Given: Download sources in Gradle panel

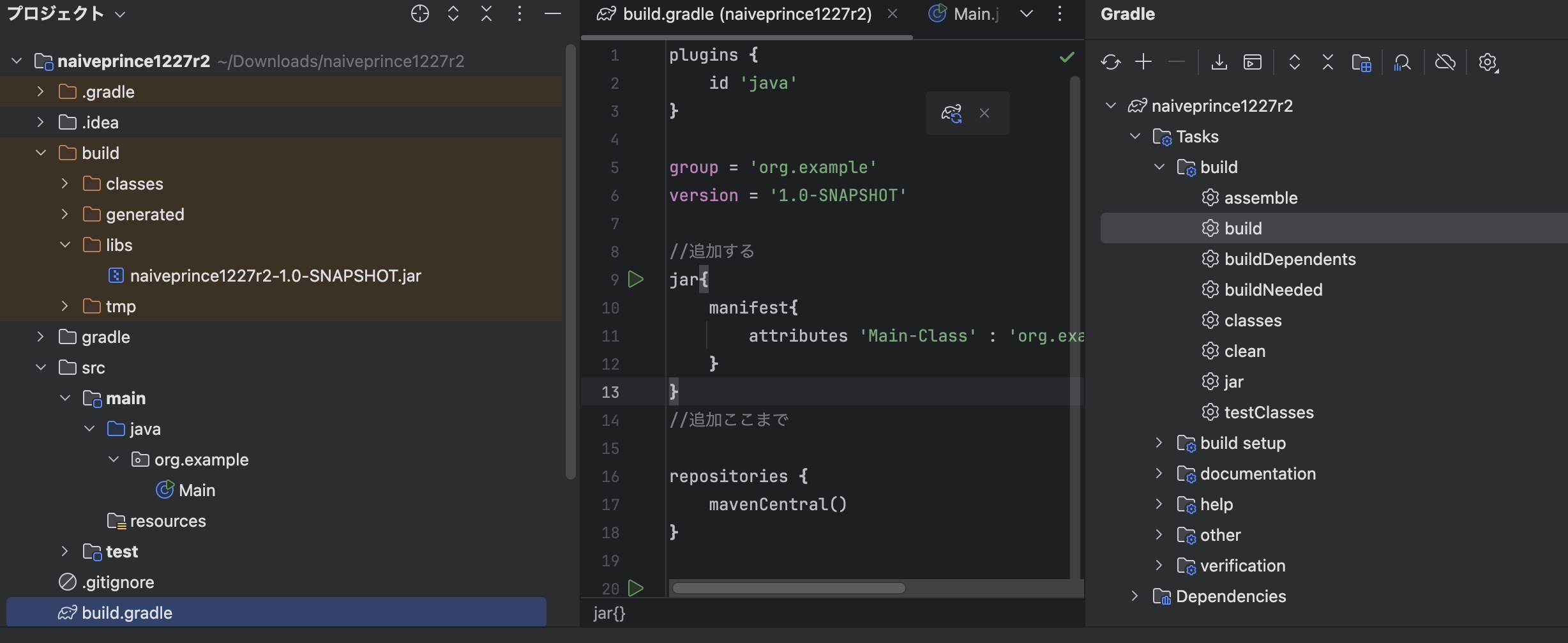Looking at the screenshot, I should pos(1219,62).
